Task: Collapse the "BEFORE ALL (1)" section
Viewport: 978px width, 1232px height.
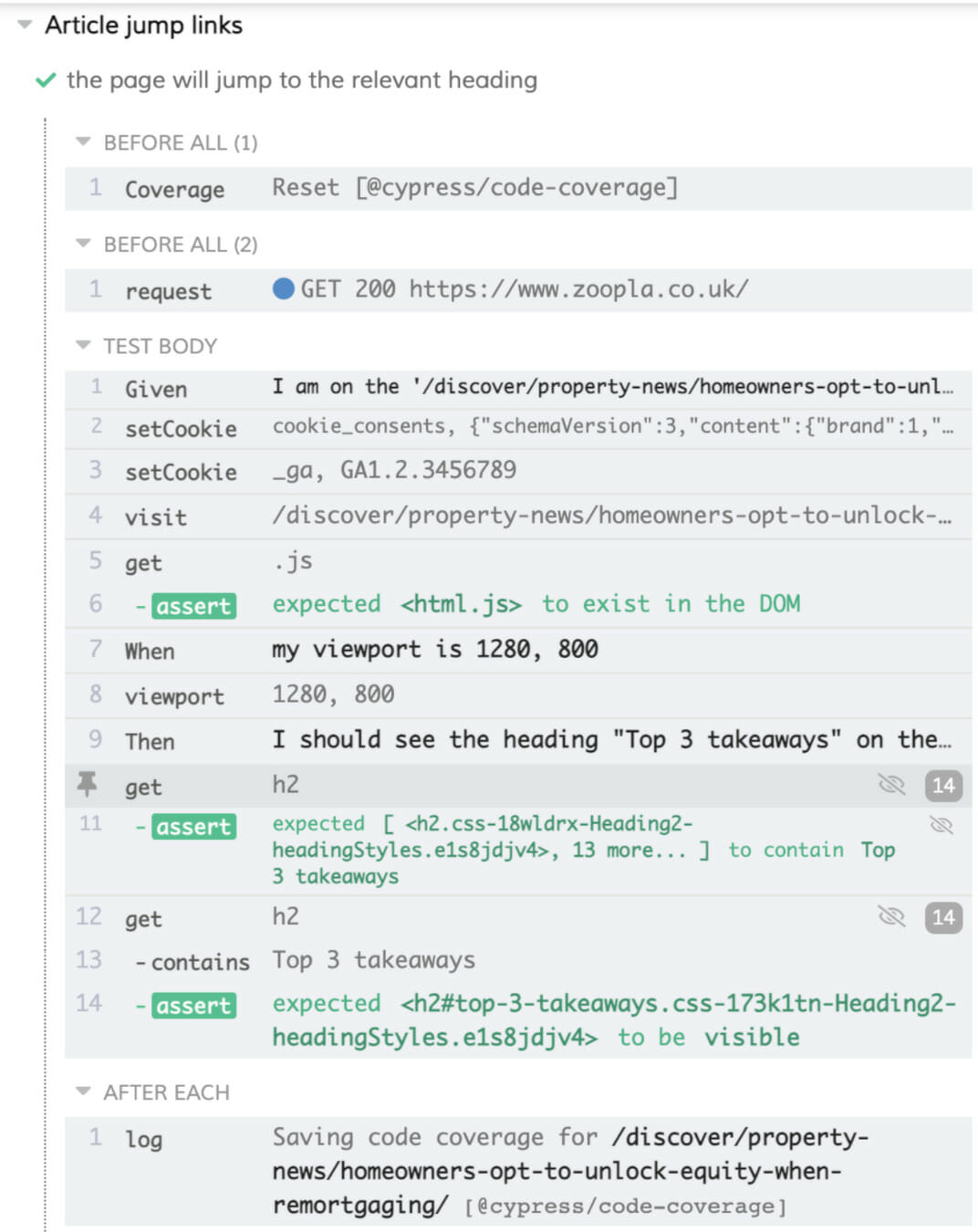Action: [x=83, y=141]
